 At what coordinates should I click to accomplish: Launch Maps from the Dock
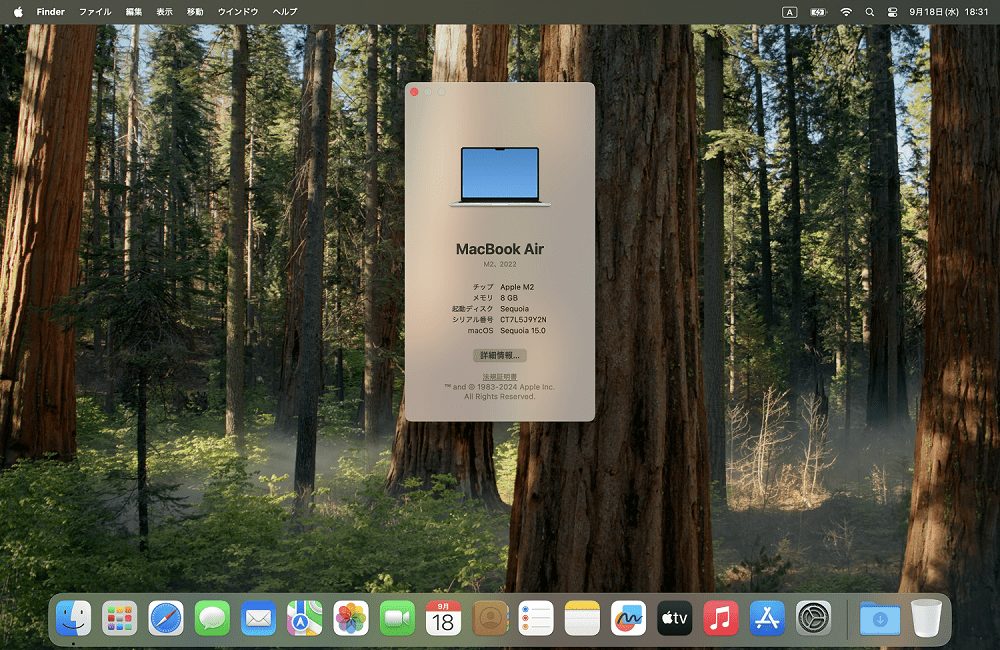point(304,618)
